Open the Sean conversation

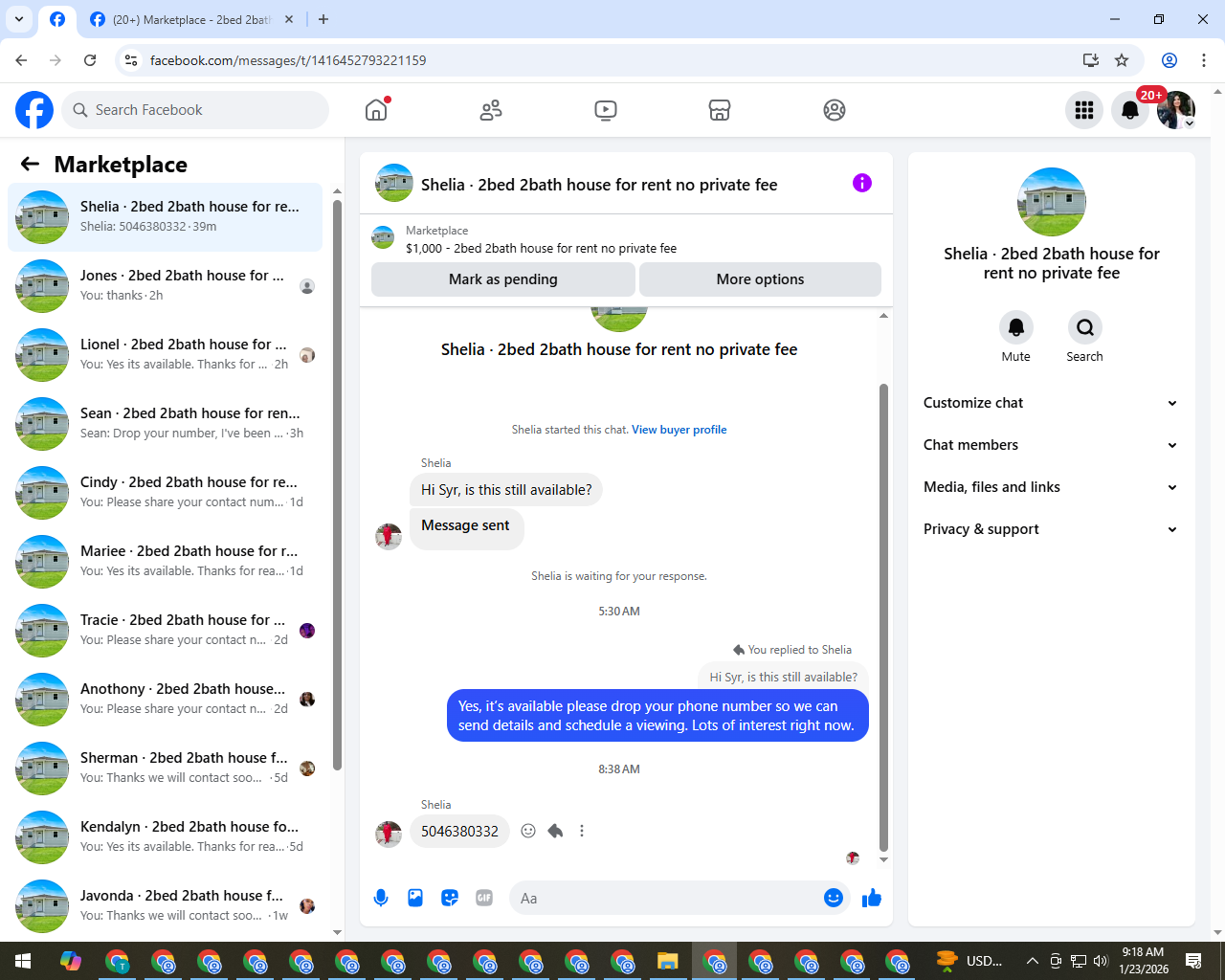click(165, 424)
